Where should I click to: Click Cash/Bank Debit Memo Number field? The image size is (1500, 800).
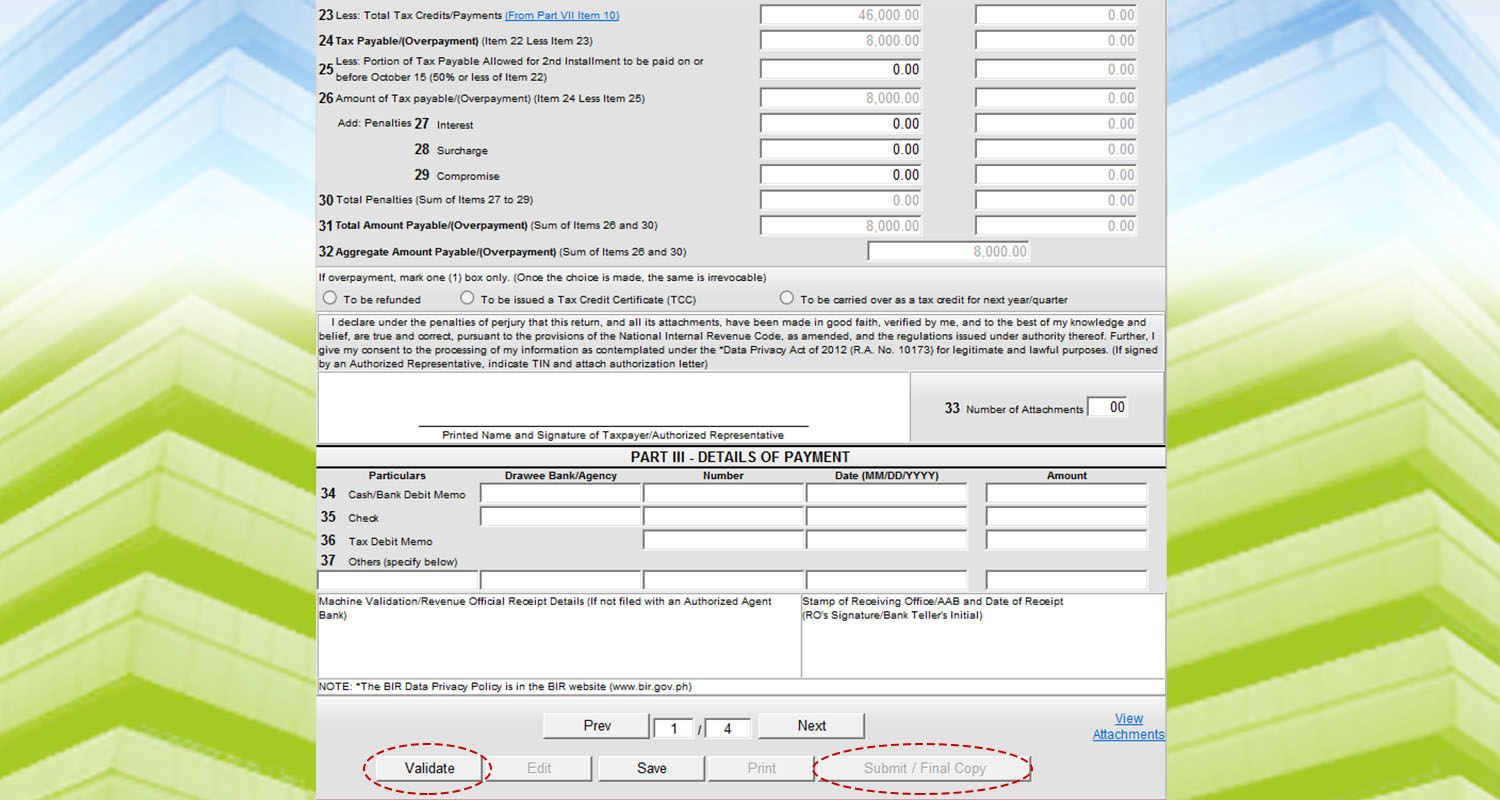coord(723,493)
